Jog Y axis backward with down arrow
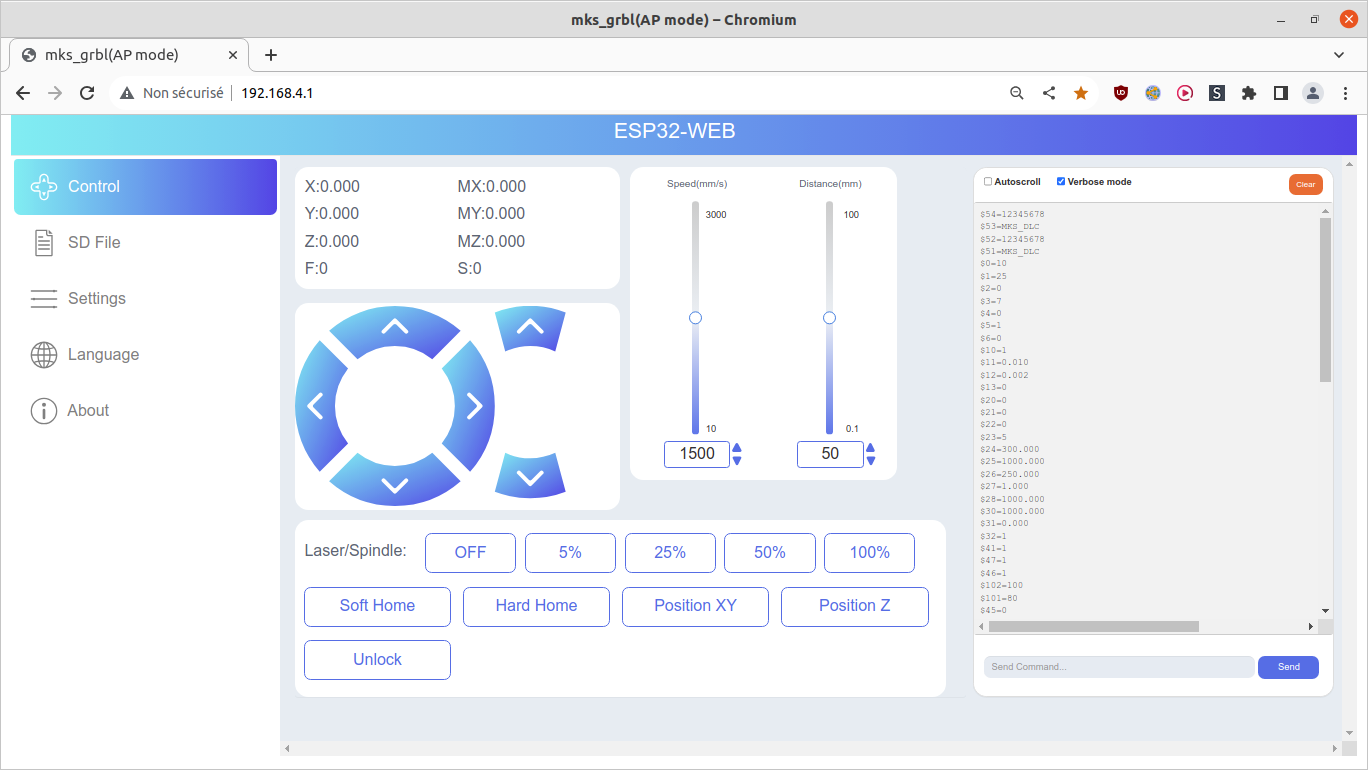The height and width of the screenshot is (770, 1368). click(x=395, y=484)
